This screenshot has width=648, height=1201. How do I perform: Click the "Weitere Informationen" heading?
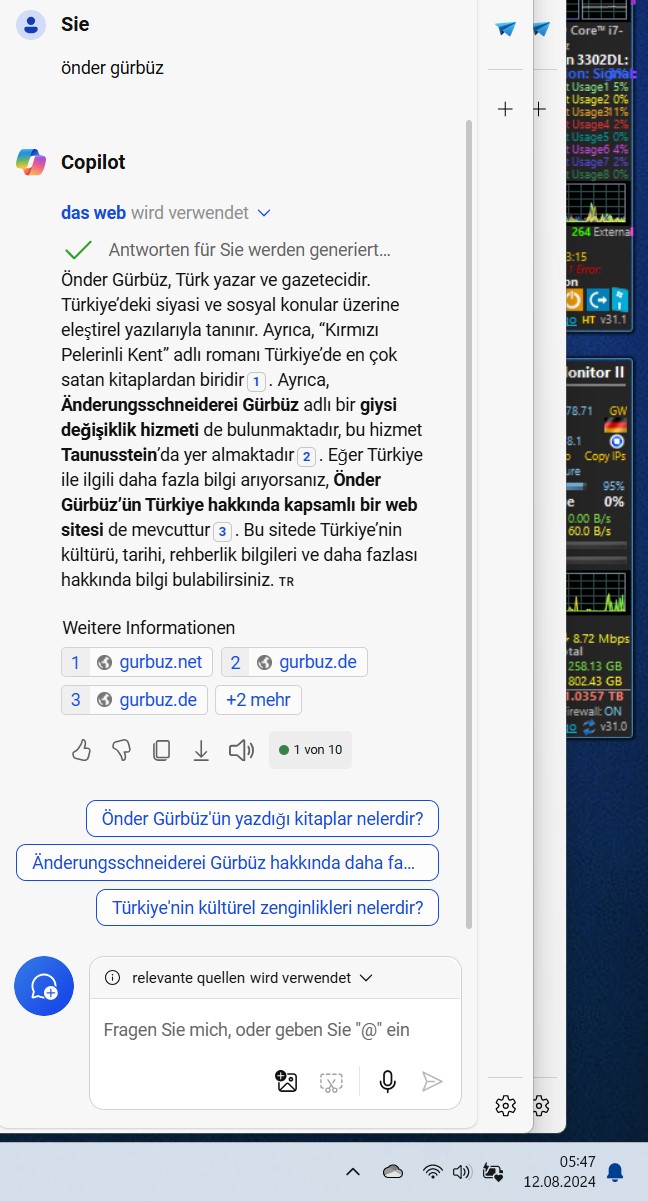[x=149, y=628]
